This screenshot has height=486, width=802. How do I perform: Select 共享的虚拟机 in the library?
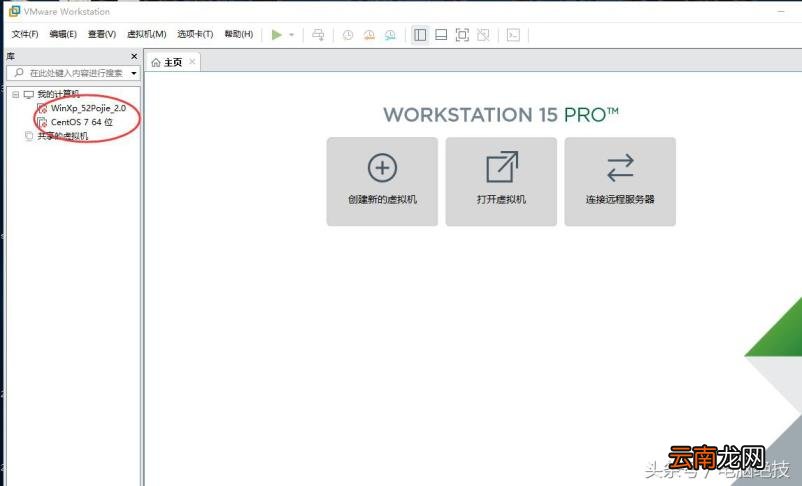[x=62, y=136]
